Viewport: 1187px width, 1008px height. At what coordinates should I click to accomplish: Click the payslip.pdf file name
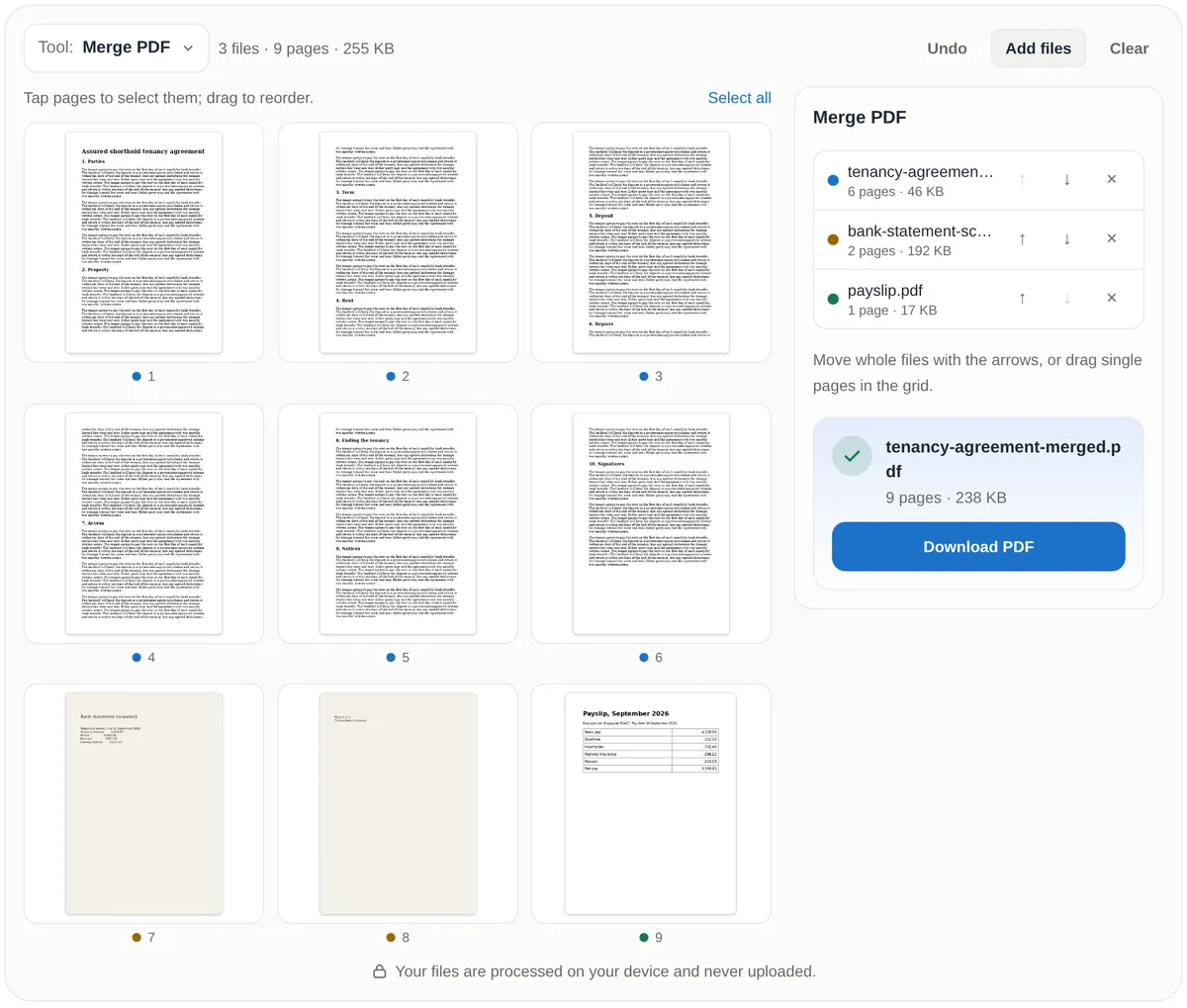coord(885,290)
